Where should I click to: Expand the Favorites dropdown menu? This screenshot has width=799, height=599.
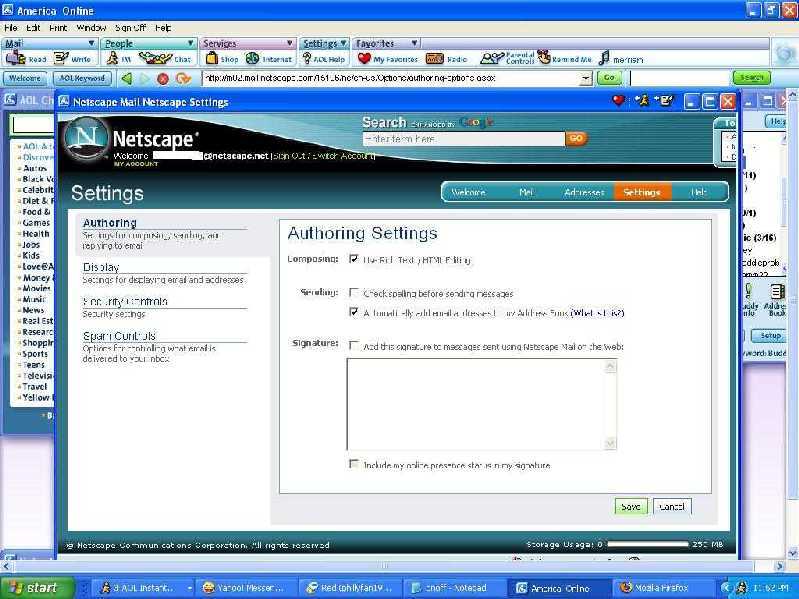(x=415, y=43)
